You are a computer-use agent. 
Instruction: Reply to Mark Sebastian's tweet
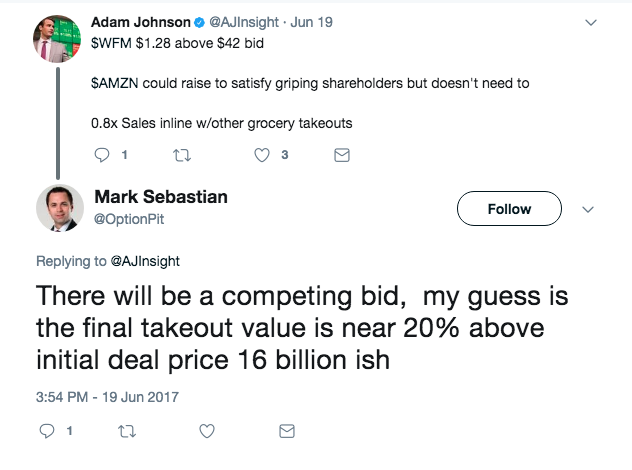click(x=47, y=431)
